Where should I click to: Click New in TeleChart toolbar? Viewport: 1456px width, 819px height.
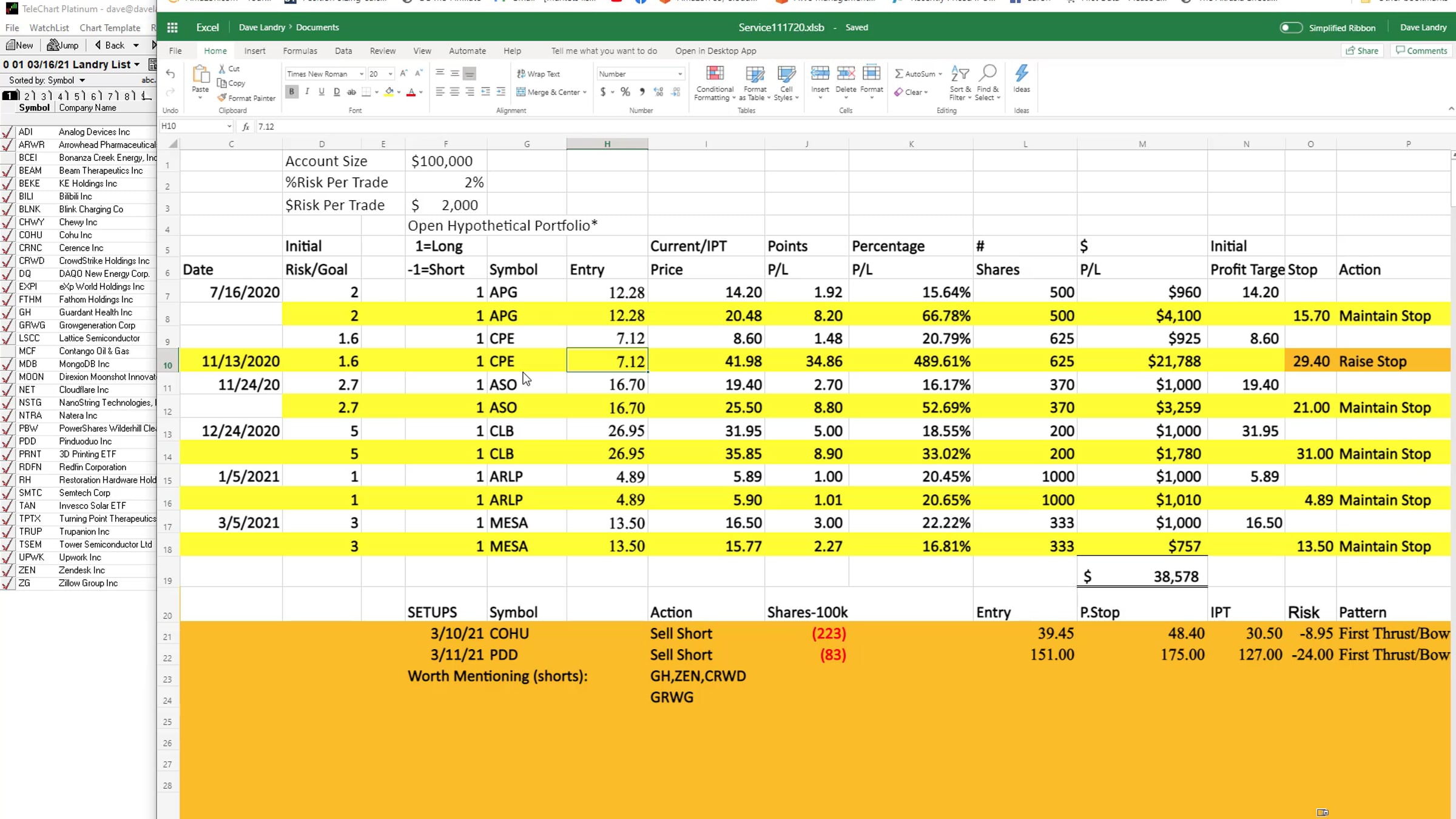pos(19,45)
